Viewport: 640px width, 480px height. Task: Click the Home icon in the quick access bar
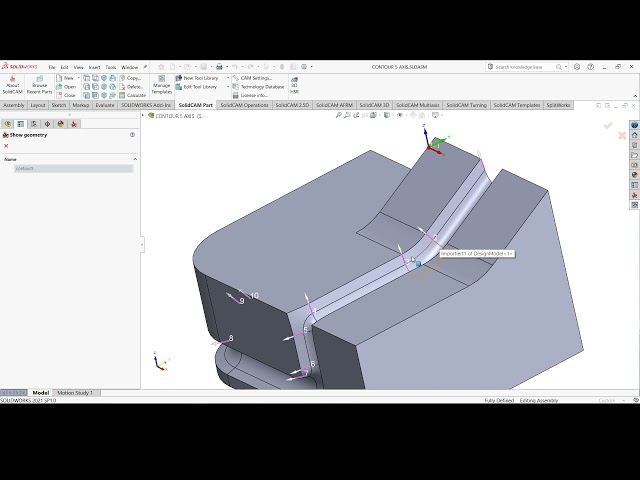[x=161, y=67]
